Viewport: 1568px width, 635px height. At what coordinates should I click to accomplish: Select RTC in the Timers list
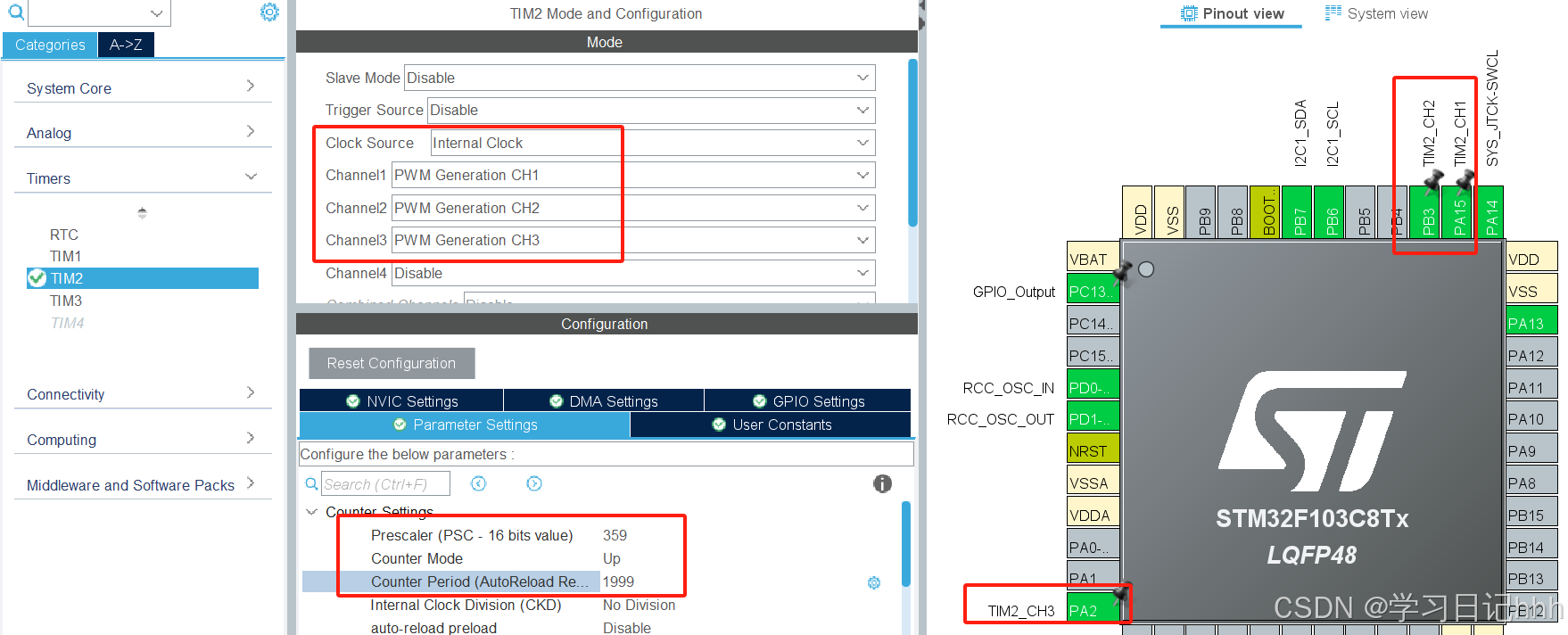tap(64, 235)
